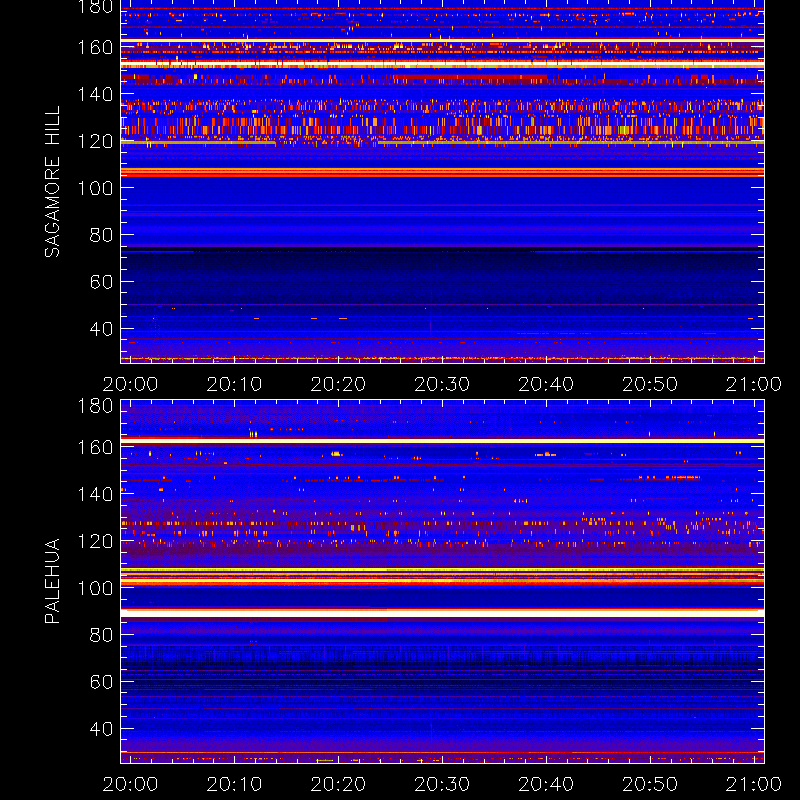Select the 80 tick label on Sagamore Hill axis

[101, 235]
